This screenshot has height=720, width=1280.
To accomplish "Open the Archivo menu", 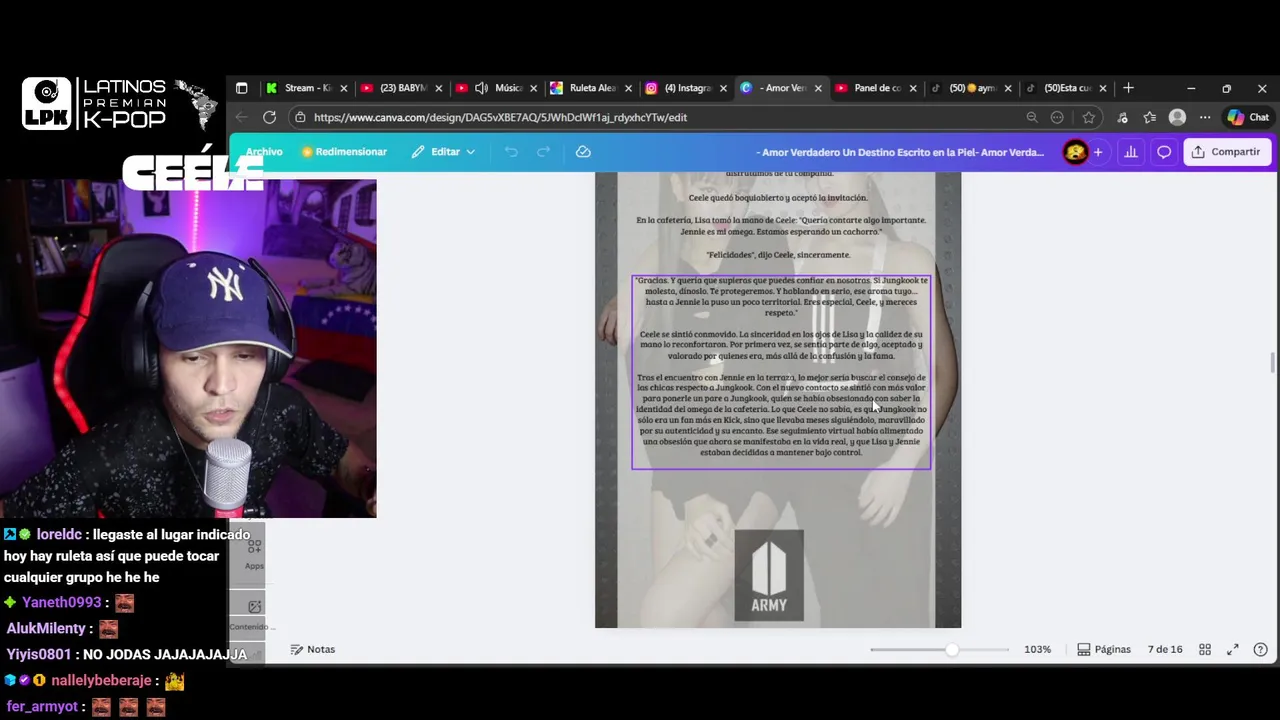I will click(264, 152).
